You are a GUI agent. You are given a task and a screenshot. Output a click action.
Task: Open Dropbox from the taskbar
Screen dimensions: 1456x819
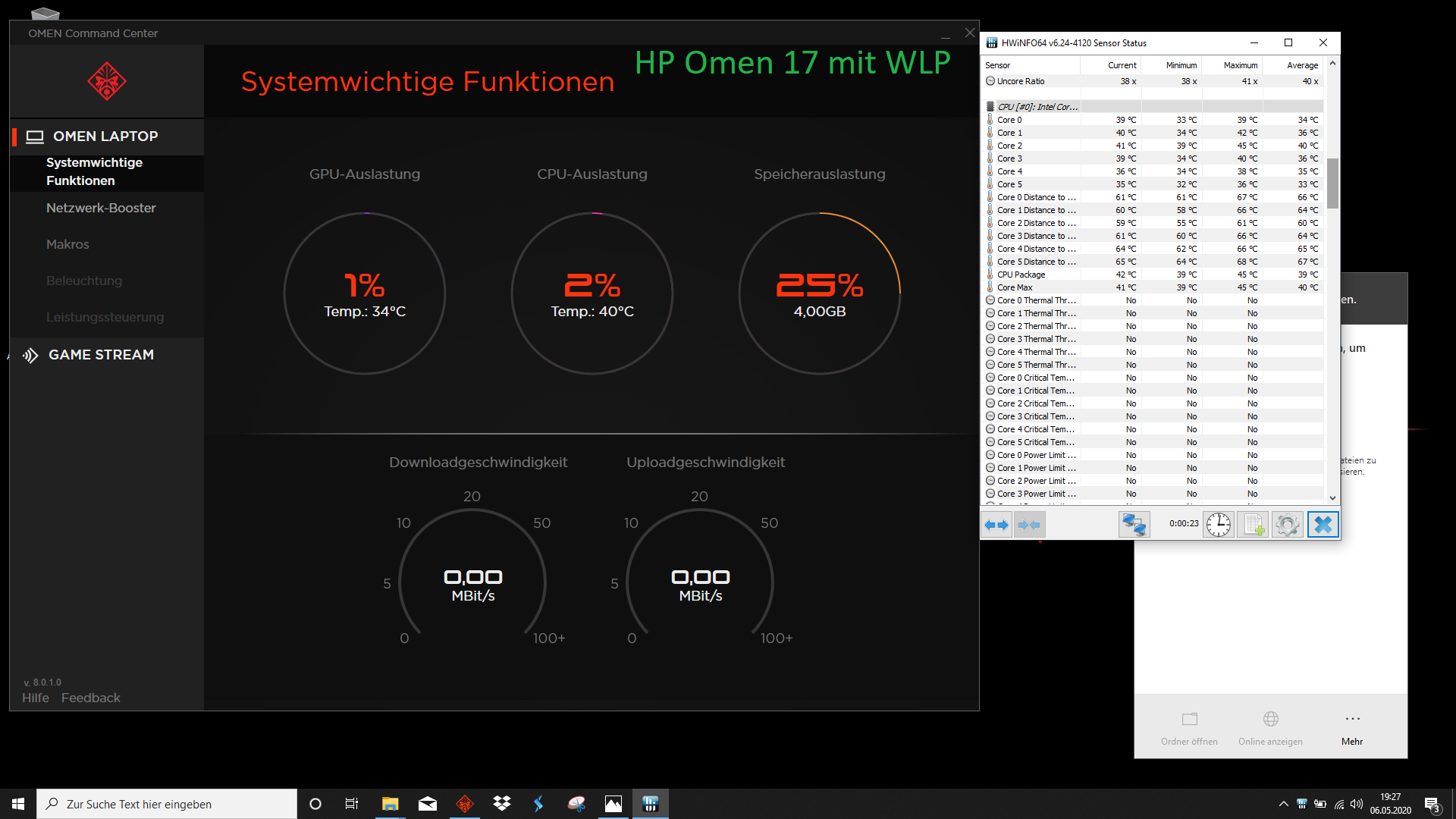(502, 804)
